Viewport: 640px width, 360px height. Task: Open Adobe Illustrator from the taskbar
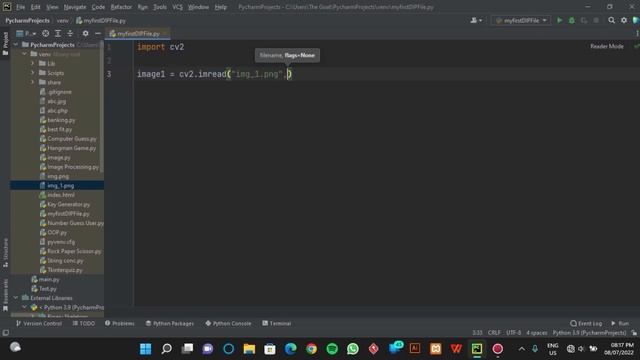click(415, 349)
